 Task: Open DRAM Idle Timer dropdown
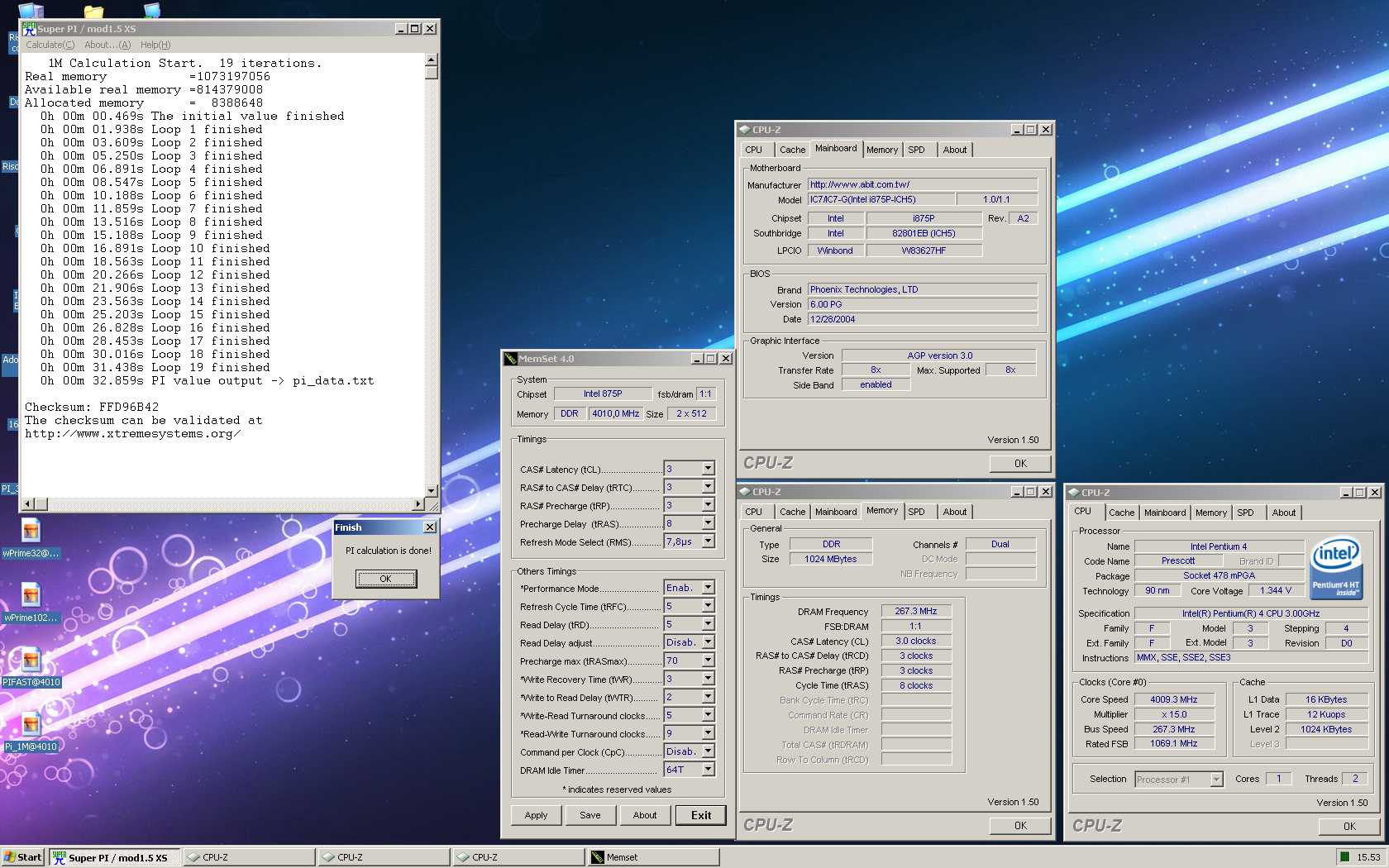pos(708,770)
